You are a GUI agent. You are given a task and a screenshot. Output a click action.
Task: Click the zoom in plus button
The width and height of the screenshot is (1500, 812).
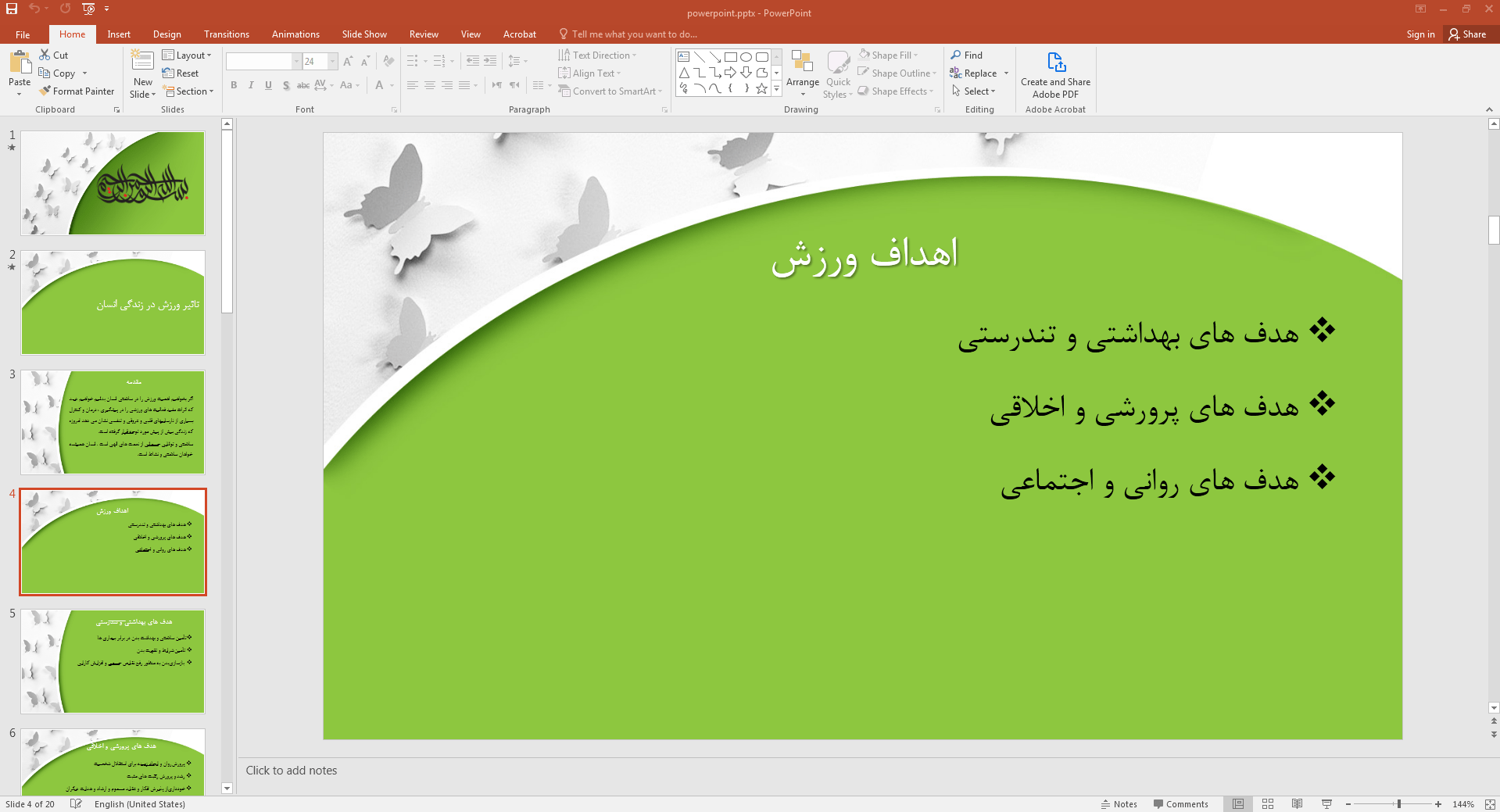click(1438, 803)
